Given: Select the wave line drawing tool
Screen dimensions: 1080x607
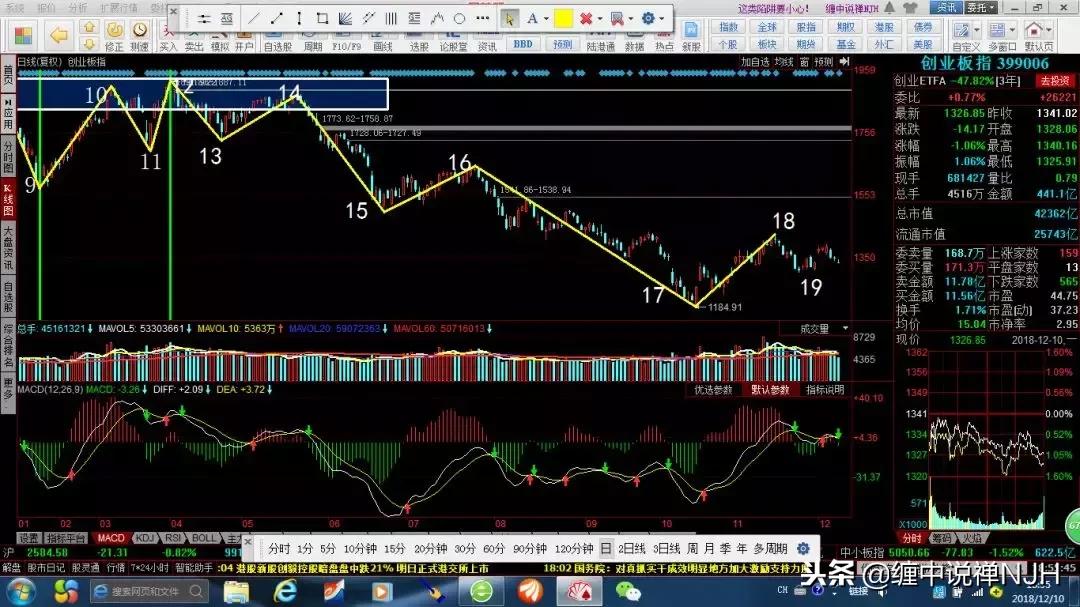Looking at the screenshot, I should [x=437, y=19].
